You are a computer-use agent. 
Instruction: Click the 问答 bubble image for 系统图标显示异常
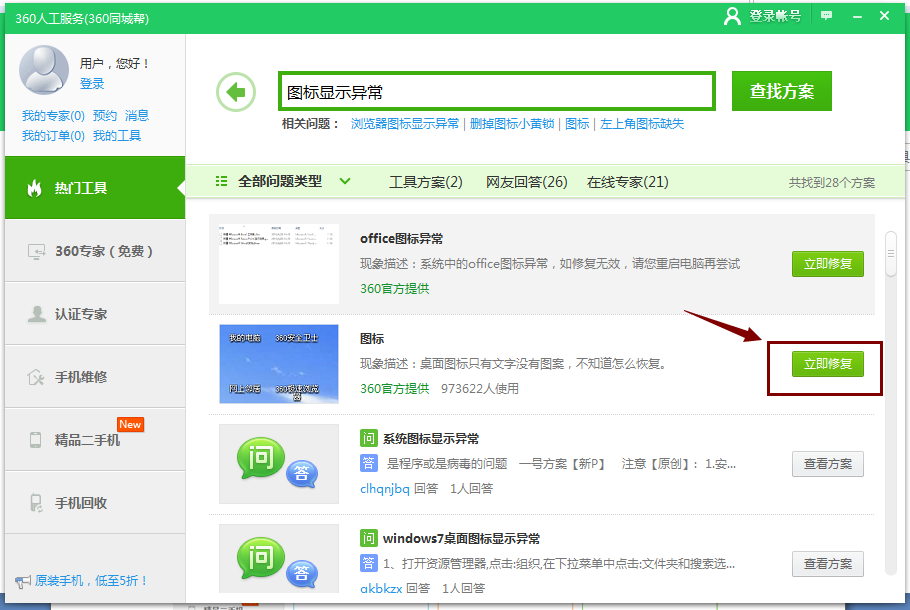(279, 464)
